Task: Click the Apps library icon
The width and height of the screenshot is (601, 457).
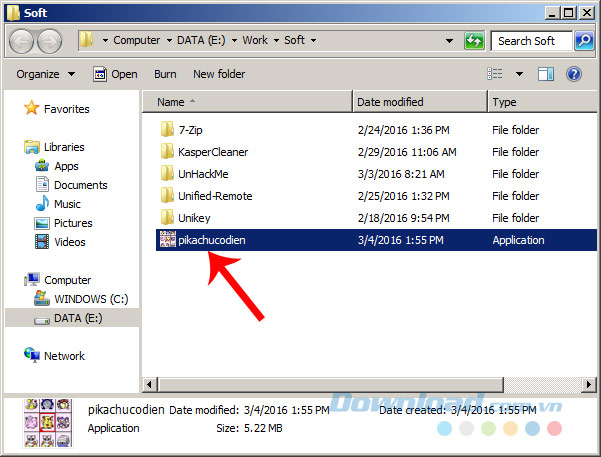Action: tap(42, 166)
